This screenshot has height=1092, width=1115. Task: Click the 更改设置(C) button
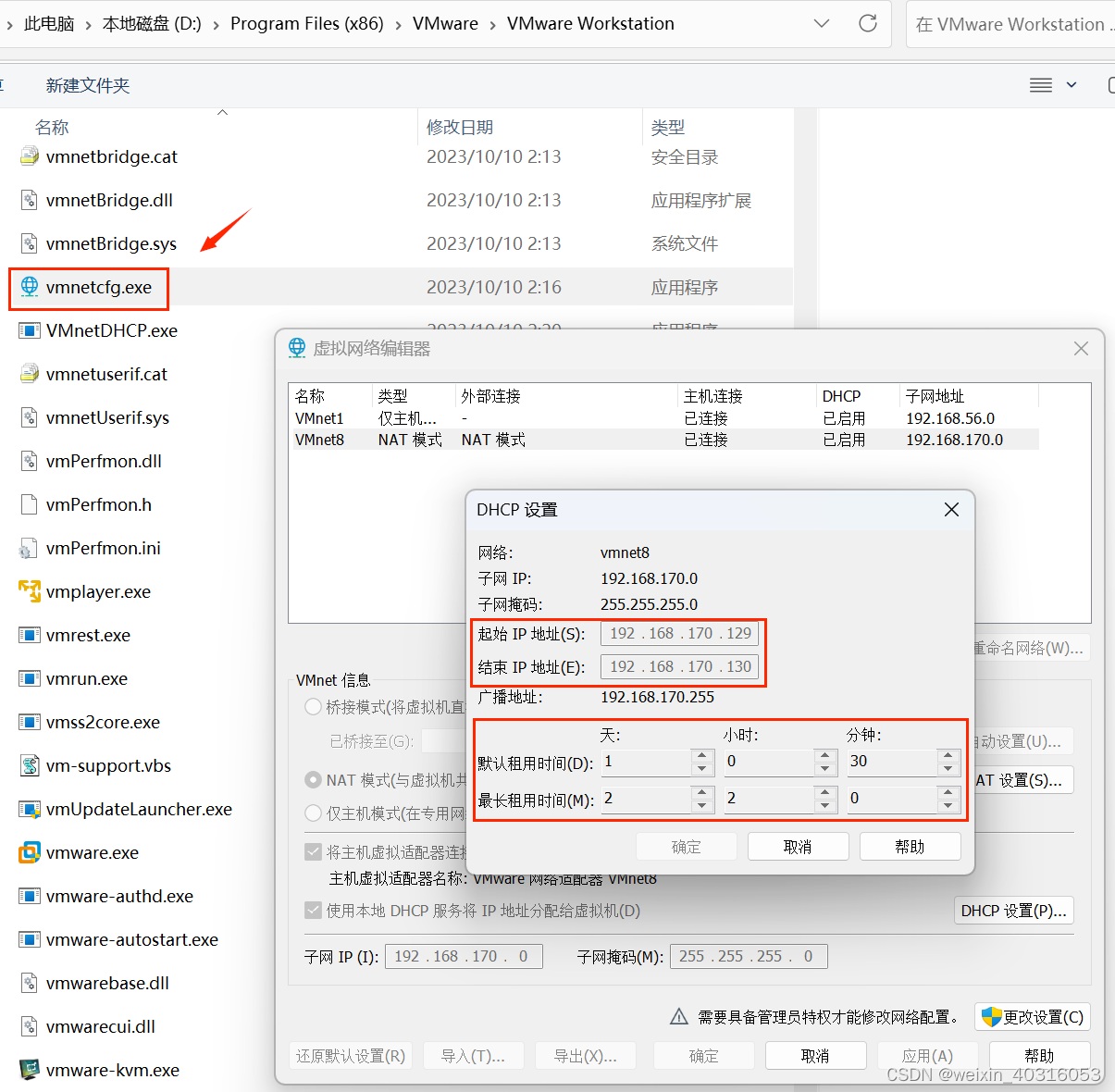pyautogui.click(x=1033, y=1017)
